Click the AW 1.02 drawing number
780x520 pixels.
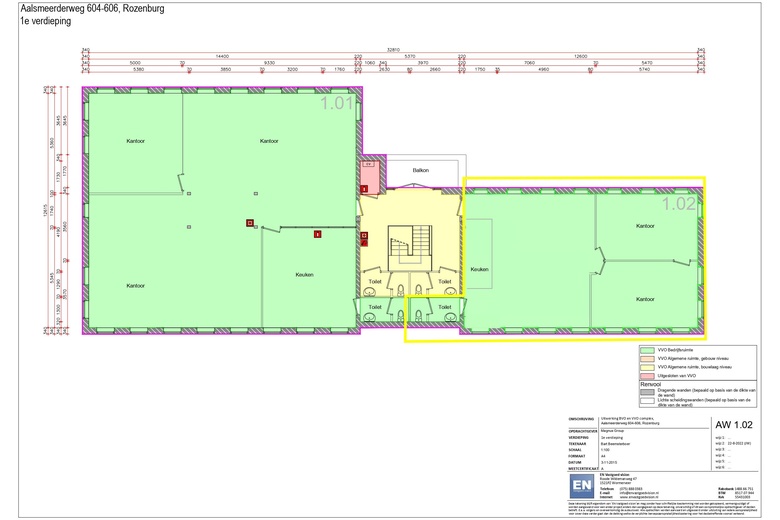(735, 423)
